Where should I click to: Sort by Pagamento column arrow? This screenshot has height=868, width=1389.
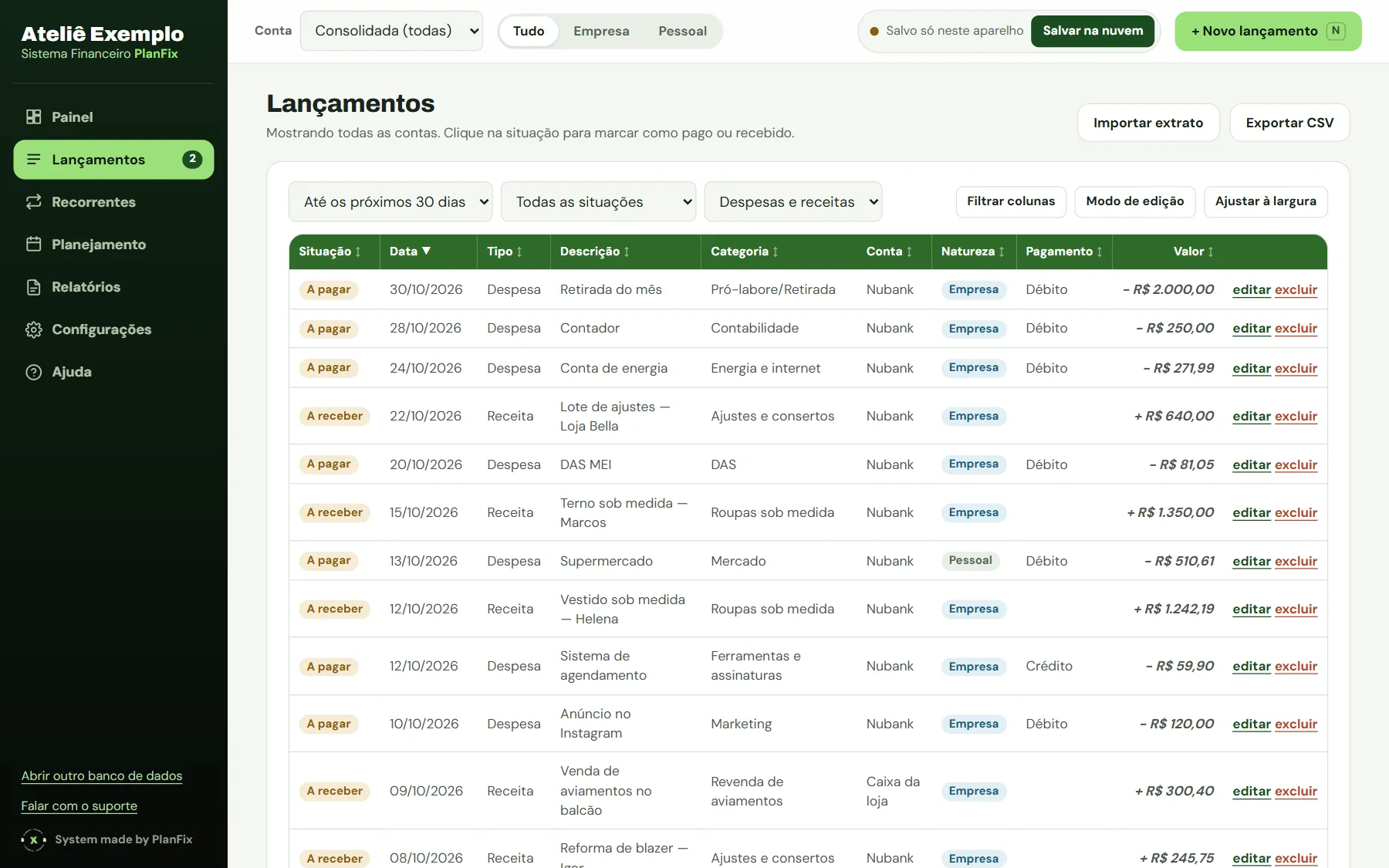click(1100, 252)
